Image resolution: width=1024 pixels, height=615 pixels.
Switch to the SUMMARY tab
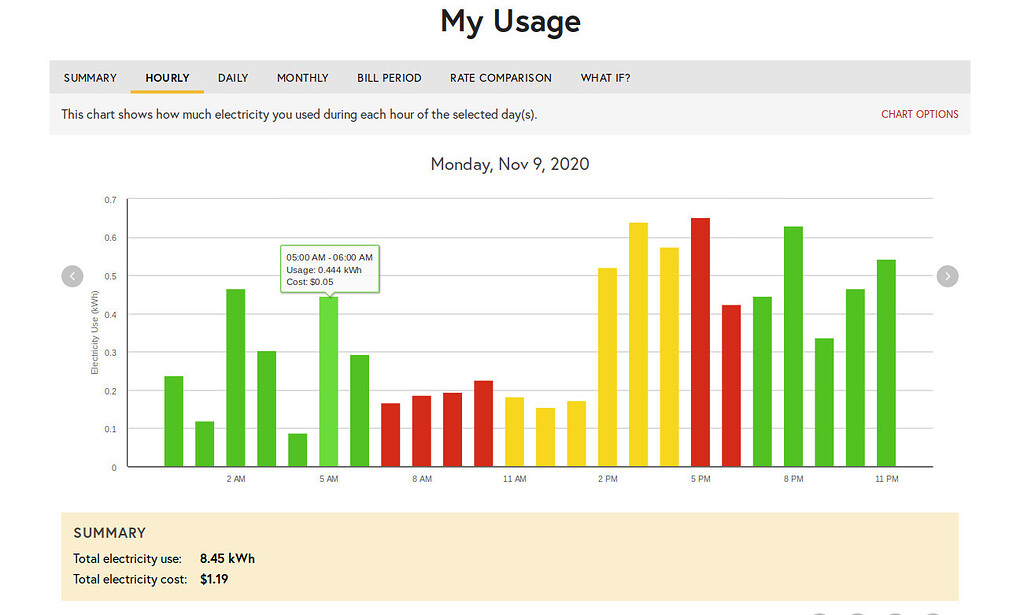click(89, 77)
